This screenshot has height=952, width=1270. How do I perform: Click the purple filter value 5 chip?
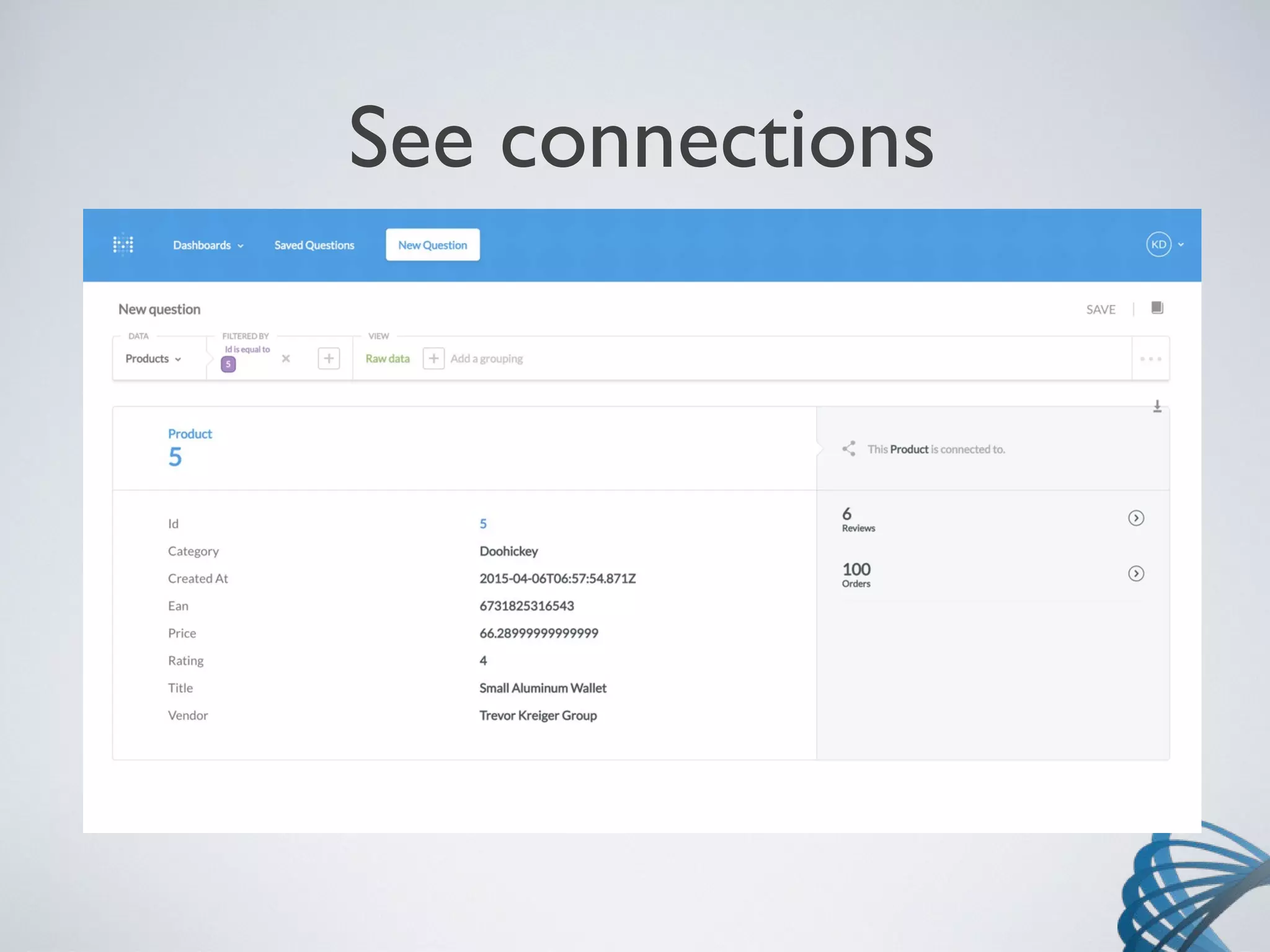coord(228,364)
